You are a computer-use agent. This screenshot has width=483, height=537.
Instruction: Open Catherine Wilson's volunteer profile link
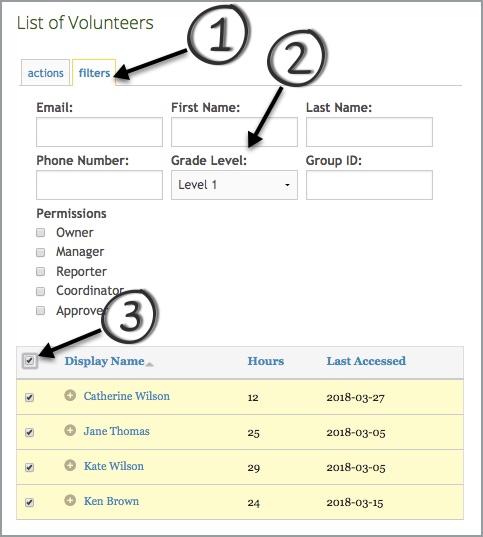[127, 396]
